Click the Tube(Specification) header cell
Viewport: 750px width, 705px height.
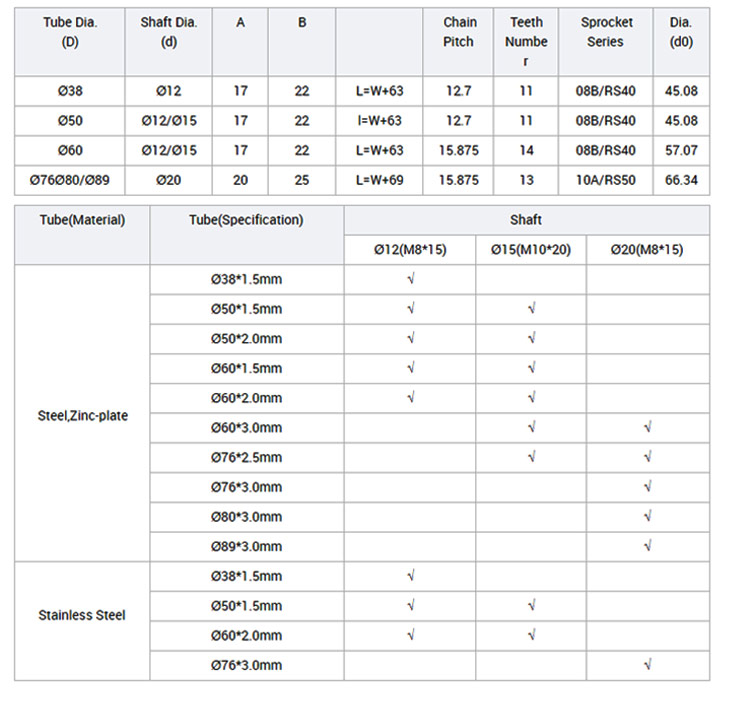(x=246, y=220)
